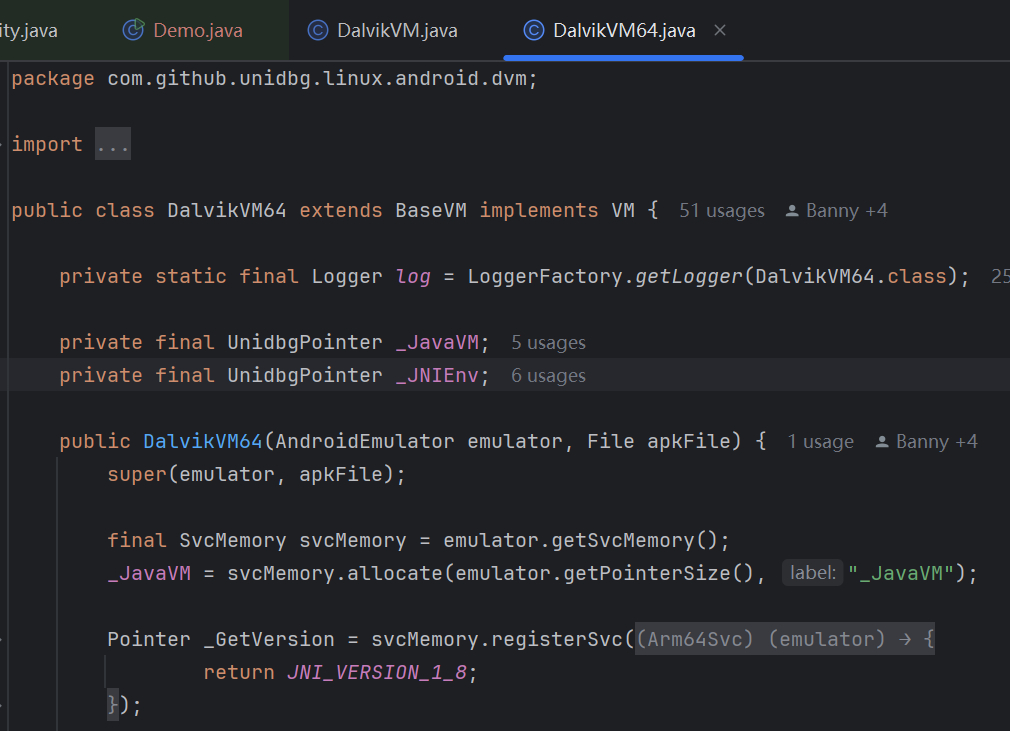Image resolution: width=1010 pixels, height=731 pixels.
Task: Show authors Banny +4 on the class declaration
Action: click(x=846, y=211)
